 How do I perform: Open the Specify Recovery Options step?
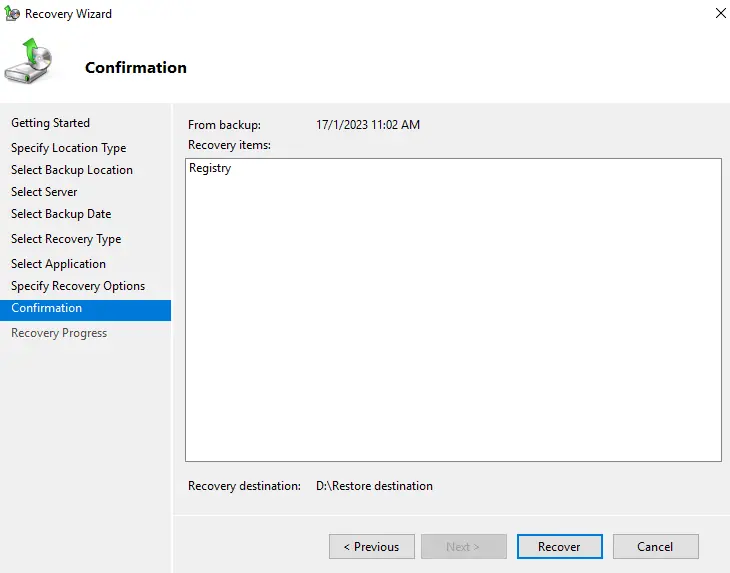pyautogui.click(x=78, y=286)
